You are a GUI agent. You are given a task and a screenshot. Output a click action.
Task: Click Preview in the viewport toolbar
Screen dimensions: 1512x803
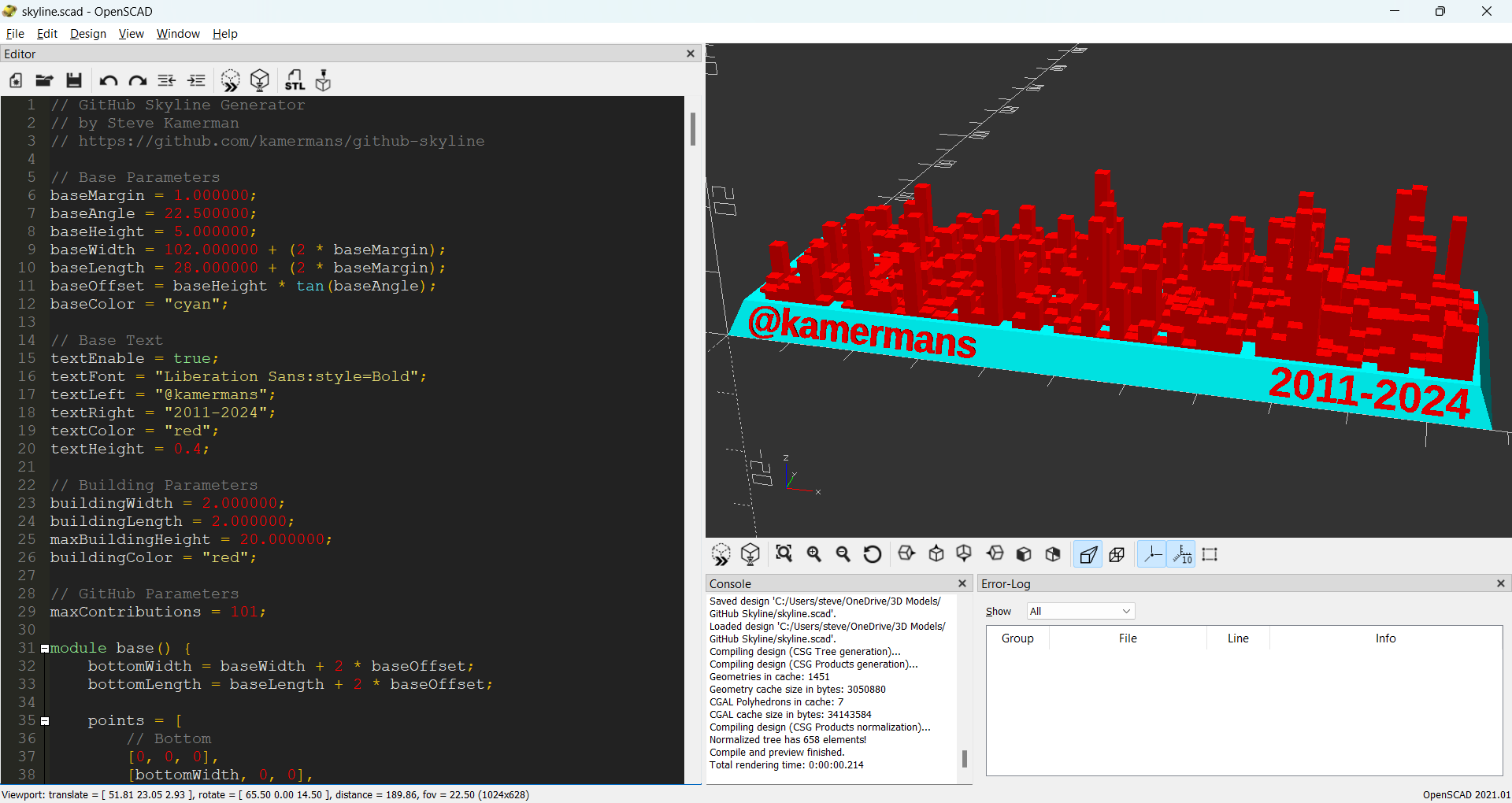coord(721,554)
